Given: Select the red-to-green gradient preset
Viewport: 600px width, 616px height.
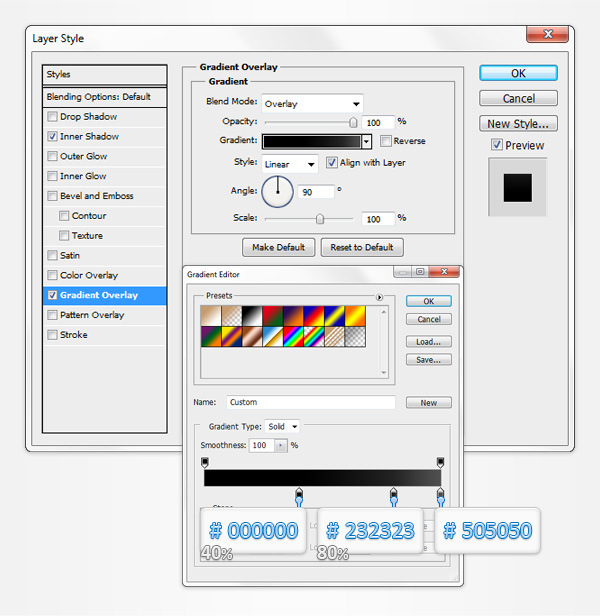Looking at the screenshot, I should click(273, 316).
